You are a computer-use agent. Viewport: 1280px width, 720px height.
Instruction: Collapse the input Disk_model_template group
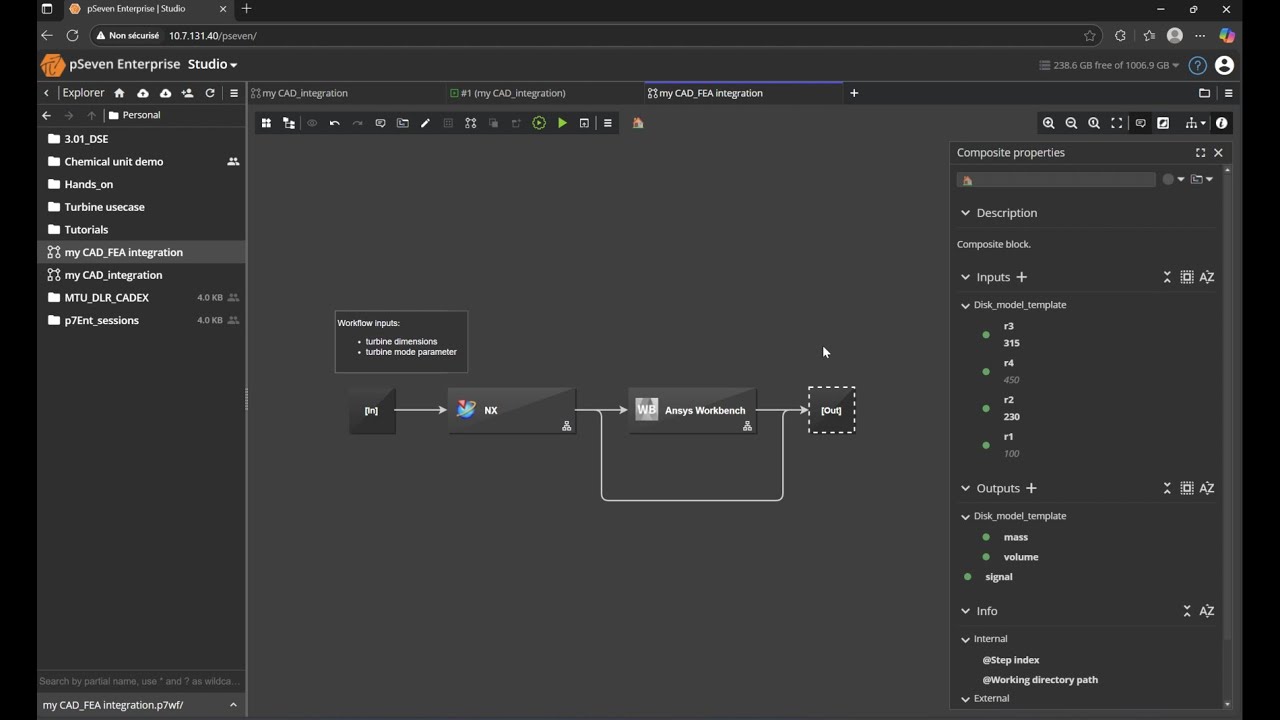(965, 305)
